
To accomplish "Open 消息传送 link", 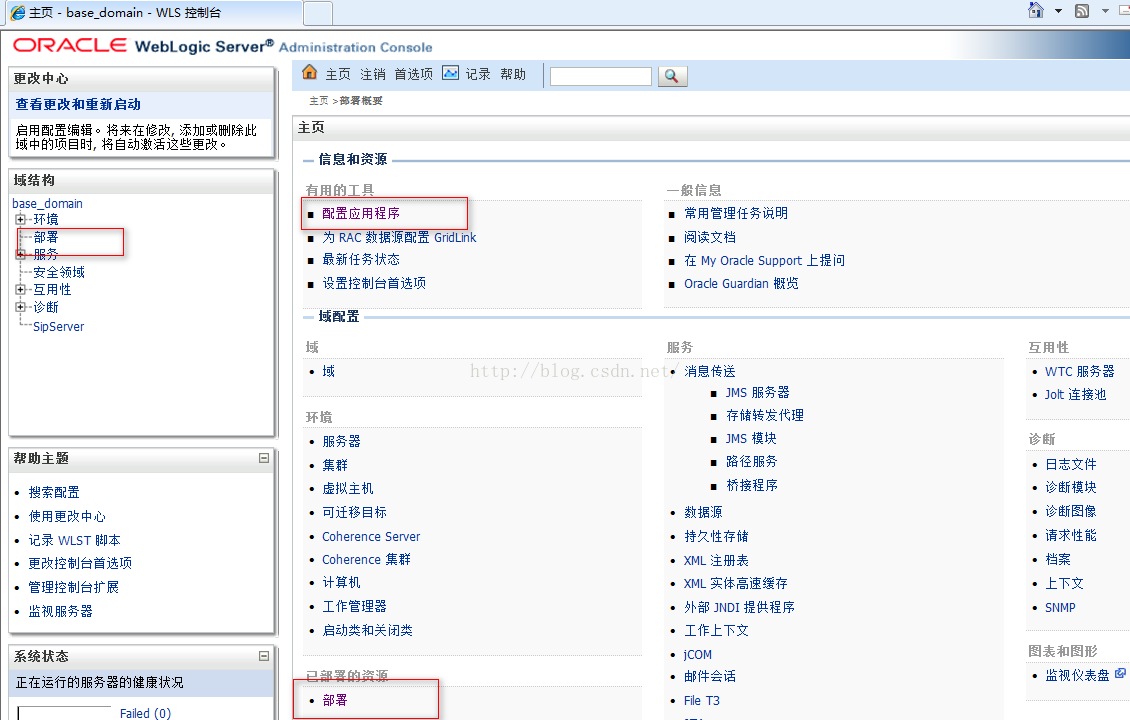I will point(709,371).
